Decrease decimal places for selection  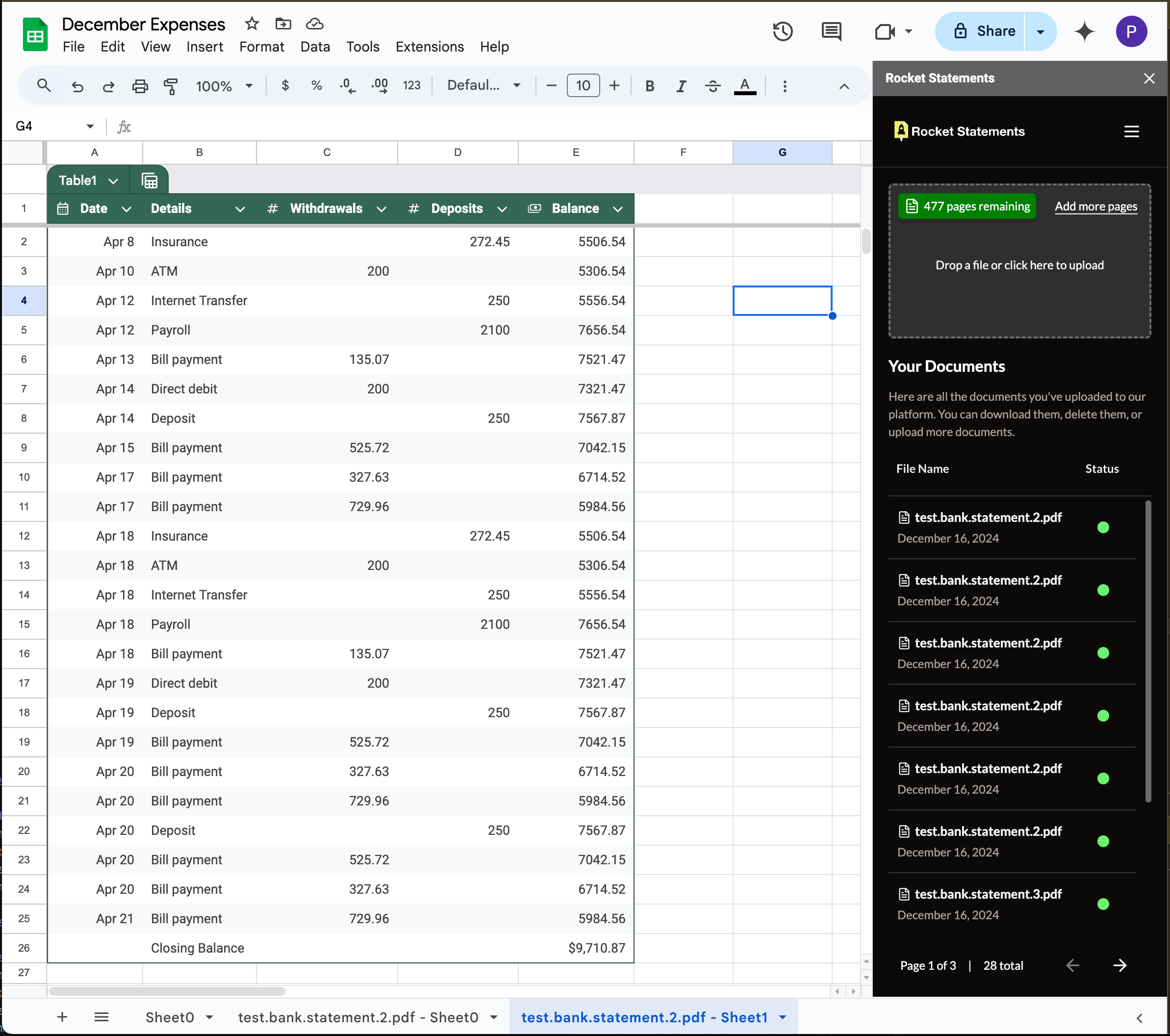[347, 86]
